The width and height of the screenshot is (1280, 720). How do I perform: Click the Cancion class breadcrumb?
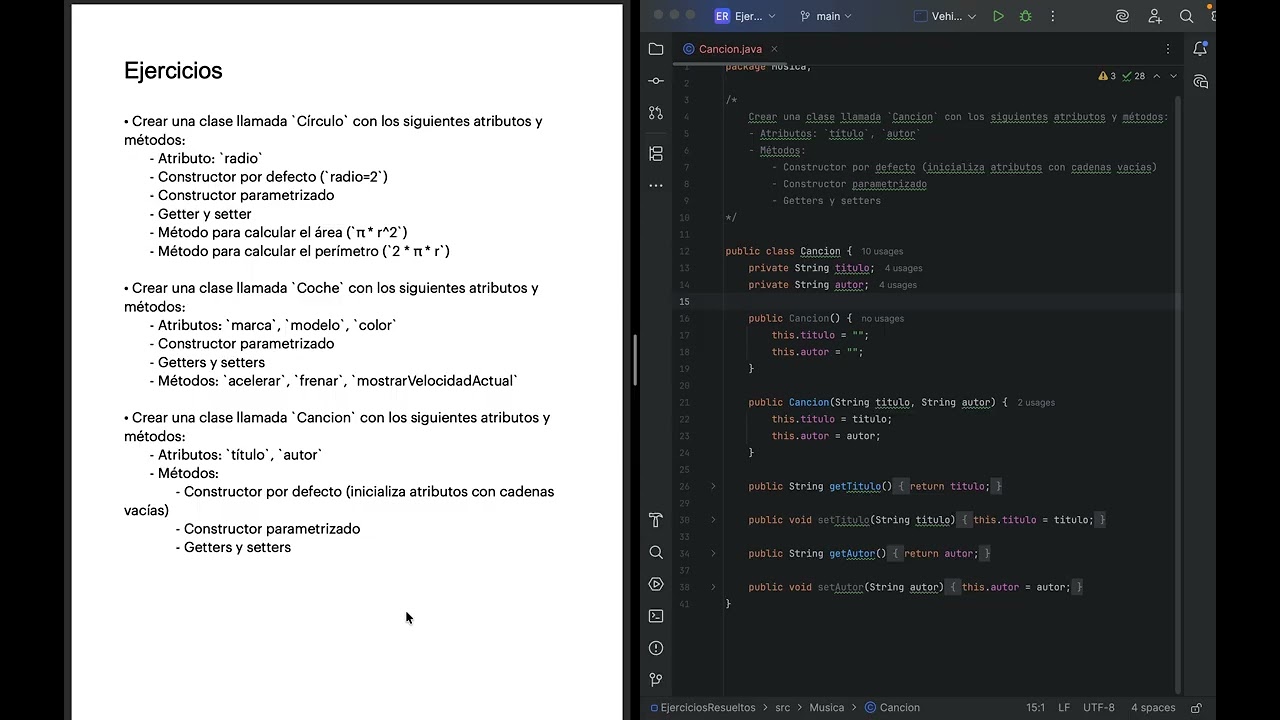click(892, 708)
